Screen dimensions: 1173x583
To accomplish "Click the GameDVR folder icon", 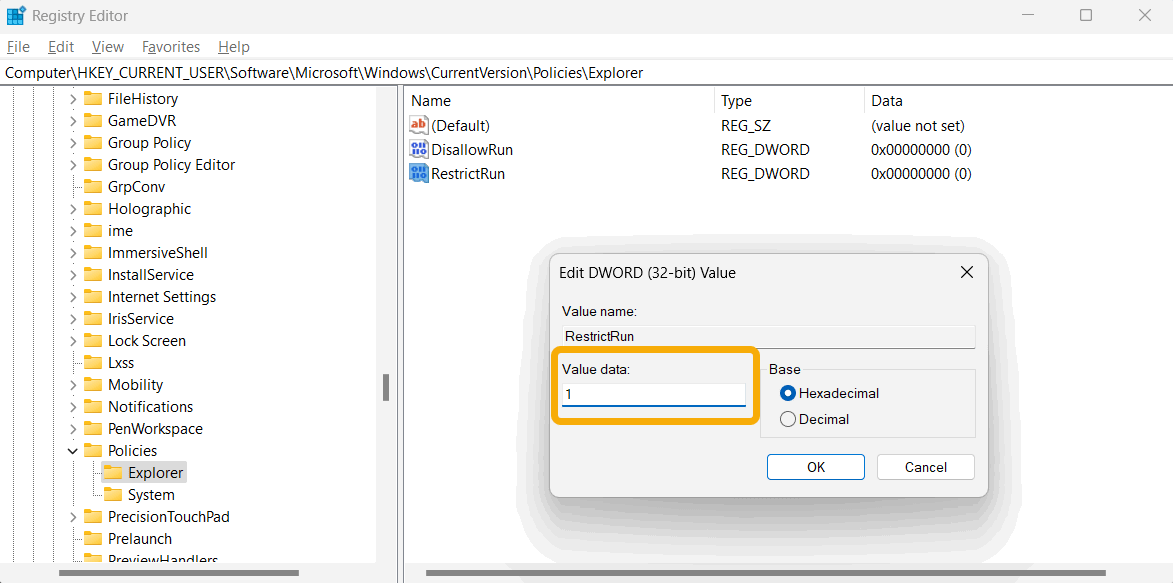I will coord(93,120).
